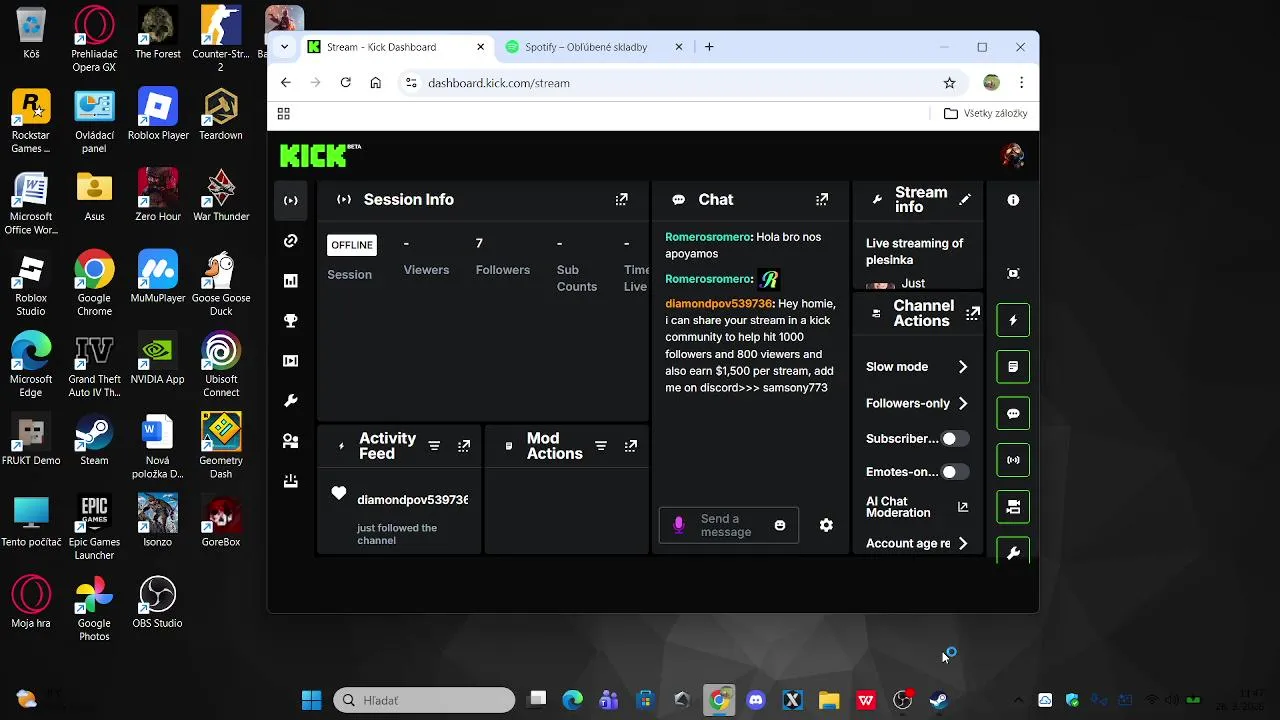Screen dimensions: 1280x720
Task: Select the Epic Games Launcher desktop icon
Action: click(94, 527)
